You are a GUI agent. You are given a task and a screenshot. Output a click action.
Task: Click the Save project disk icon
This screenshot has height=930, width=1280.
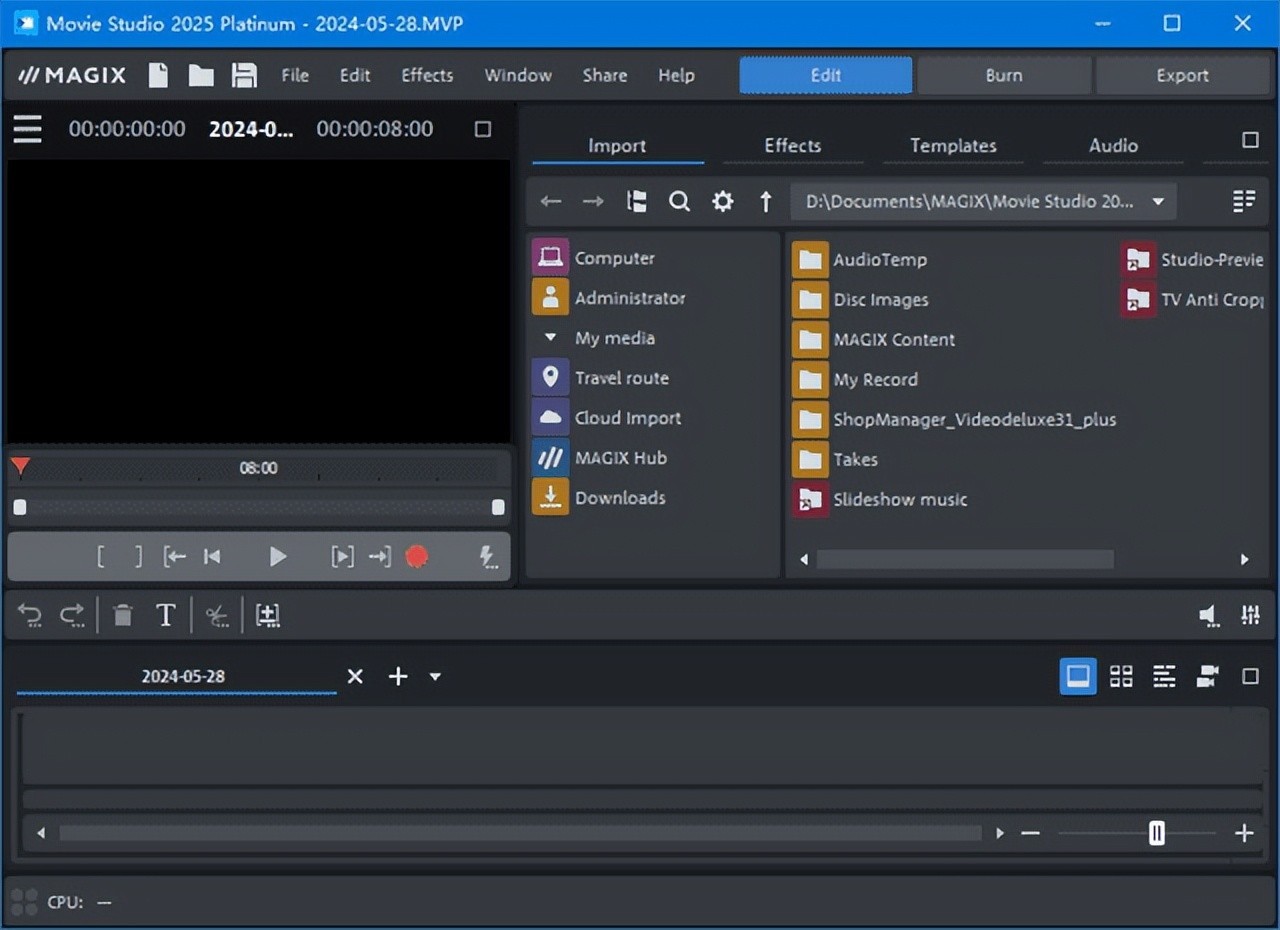(244, 76)
